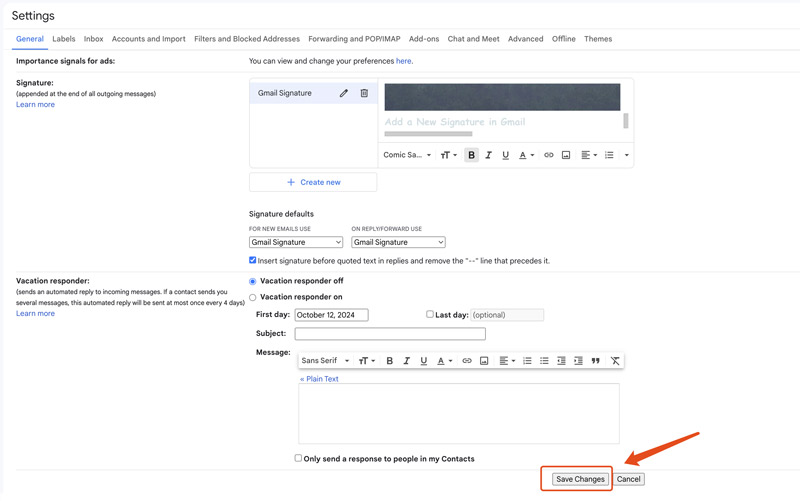Toggle bold in vacation message toolbar

(389, 361)
